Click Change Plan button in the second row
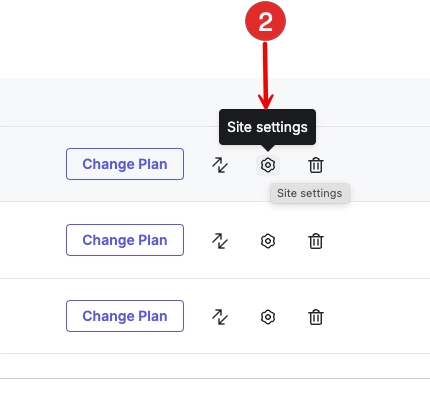The height and width of the screenshot is (399, 430). [125, 240]
